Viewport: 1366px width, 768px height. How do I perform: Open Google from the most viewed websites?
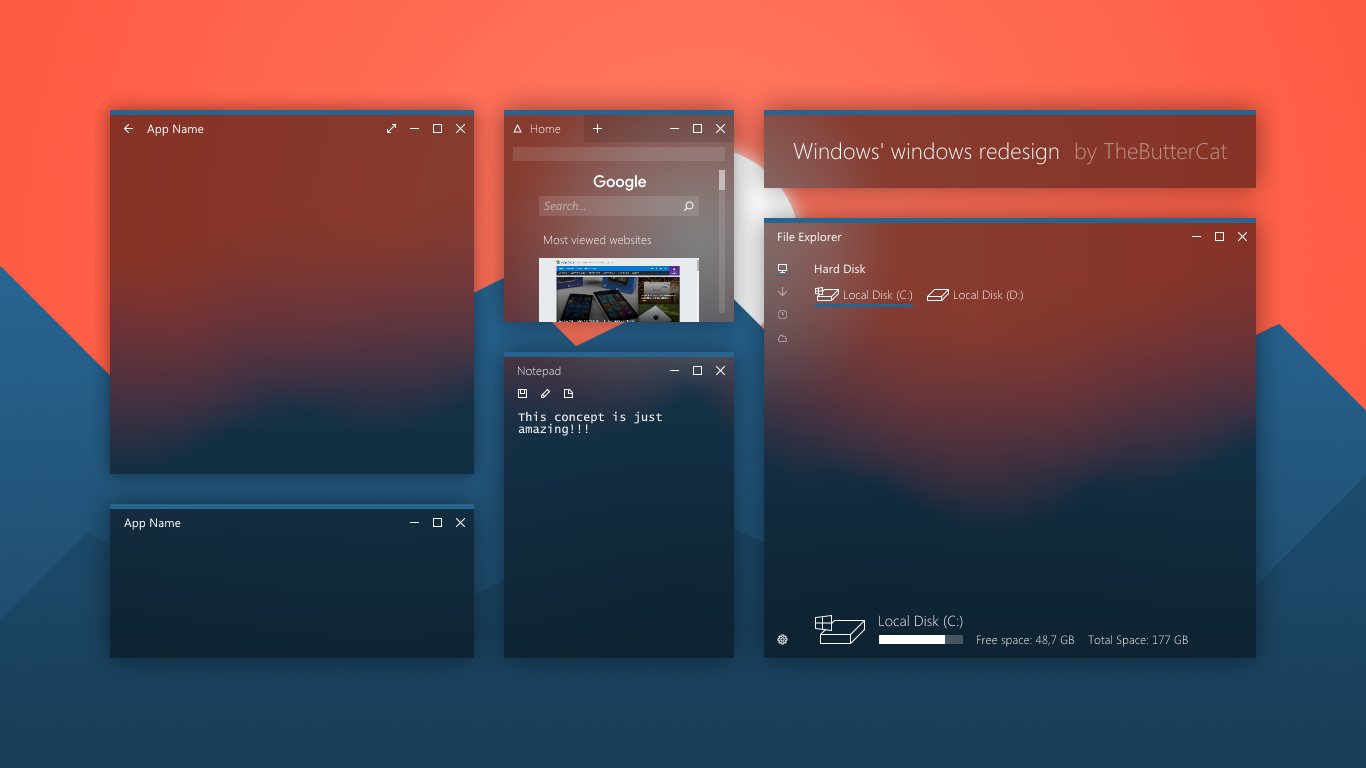click(x=619, y=290)
